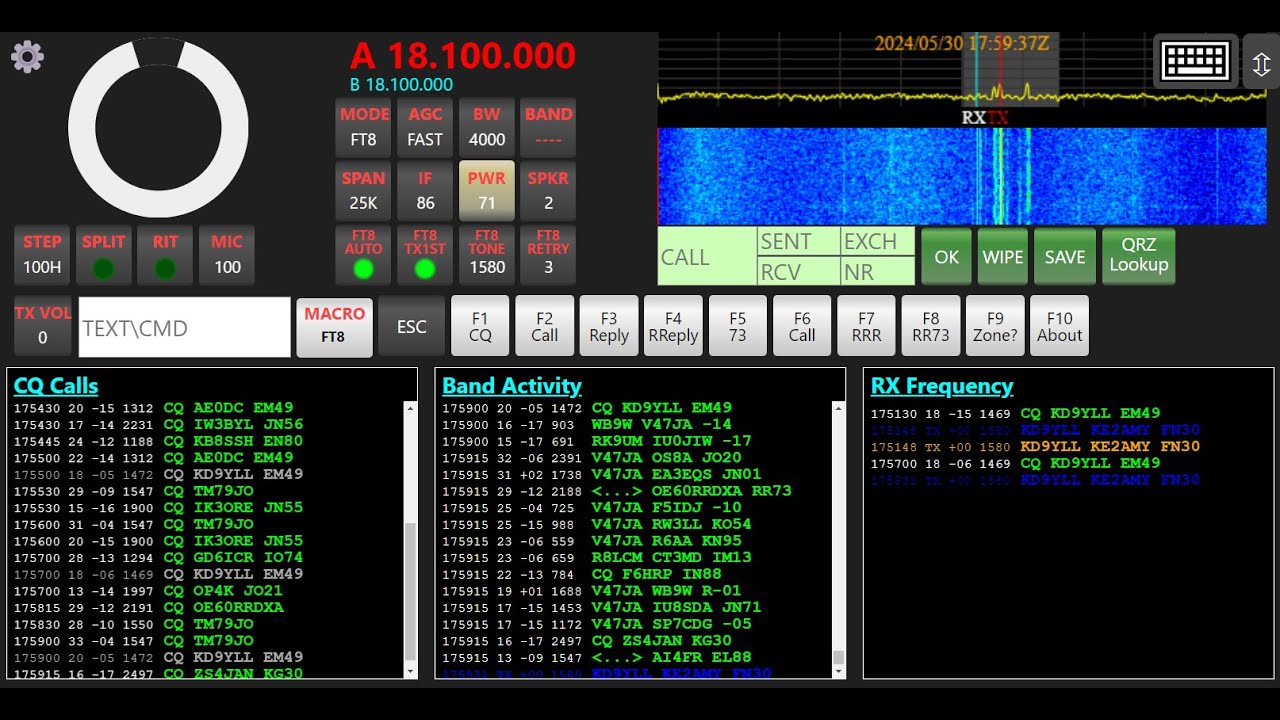
Task: Toggle FT8 TX1ST option
Action: [425, 256]
